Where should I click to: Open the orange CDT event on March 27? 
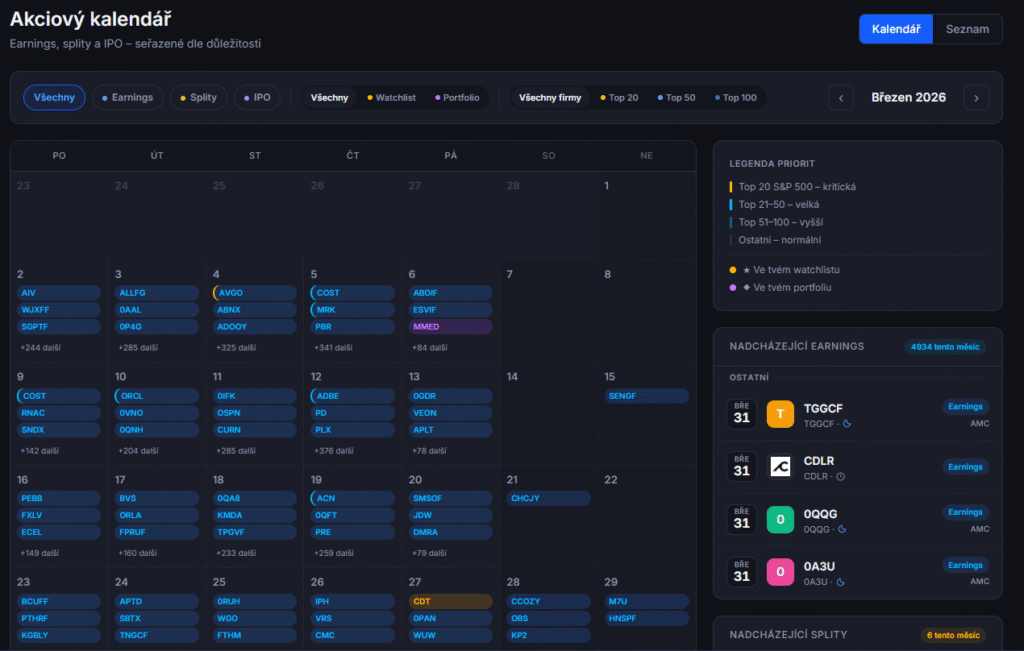(x=450, y=601)
